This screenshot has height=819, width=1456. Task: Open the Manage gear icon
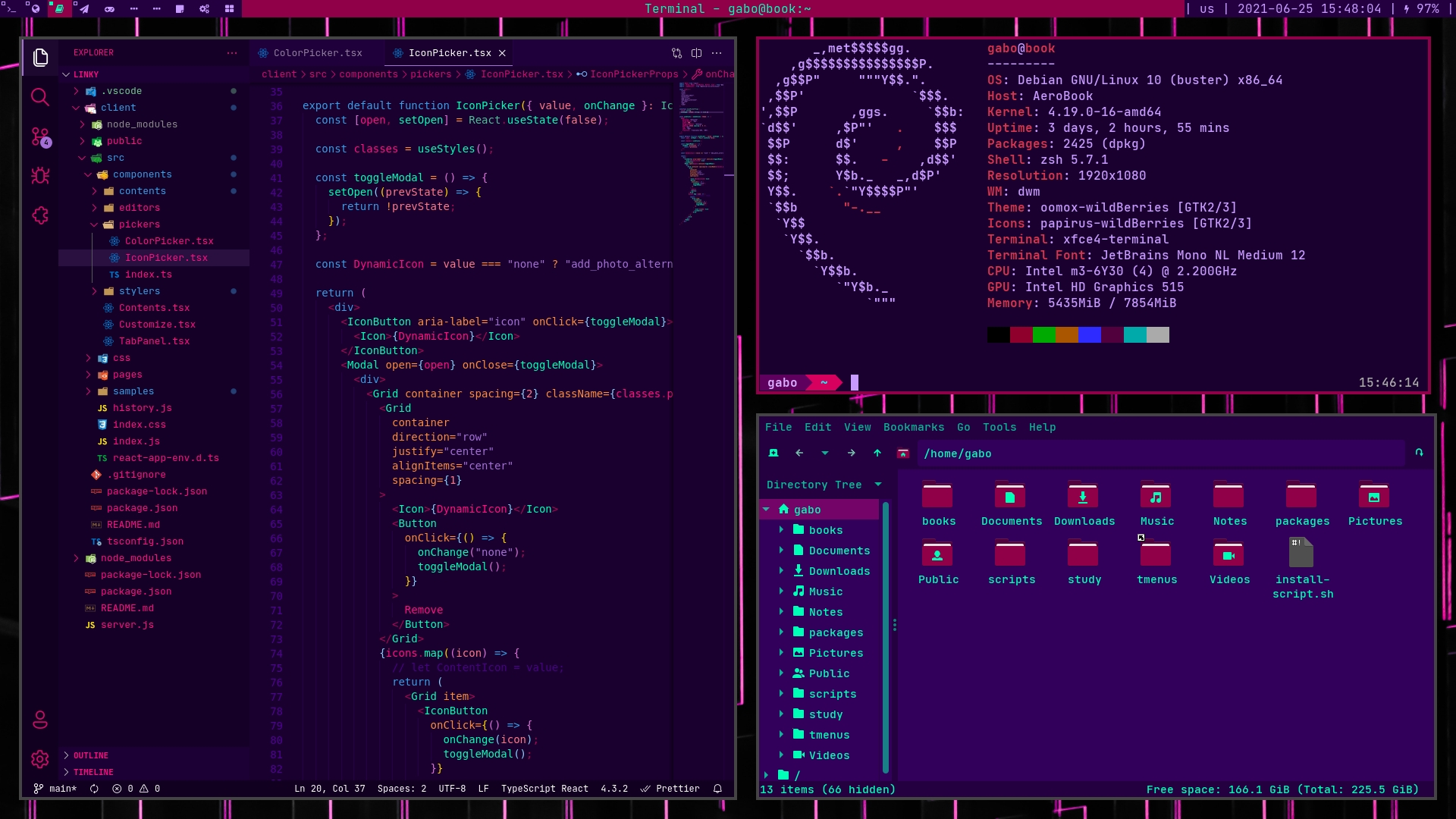[x=40, y=758]
